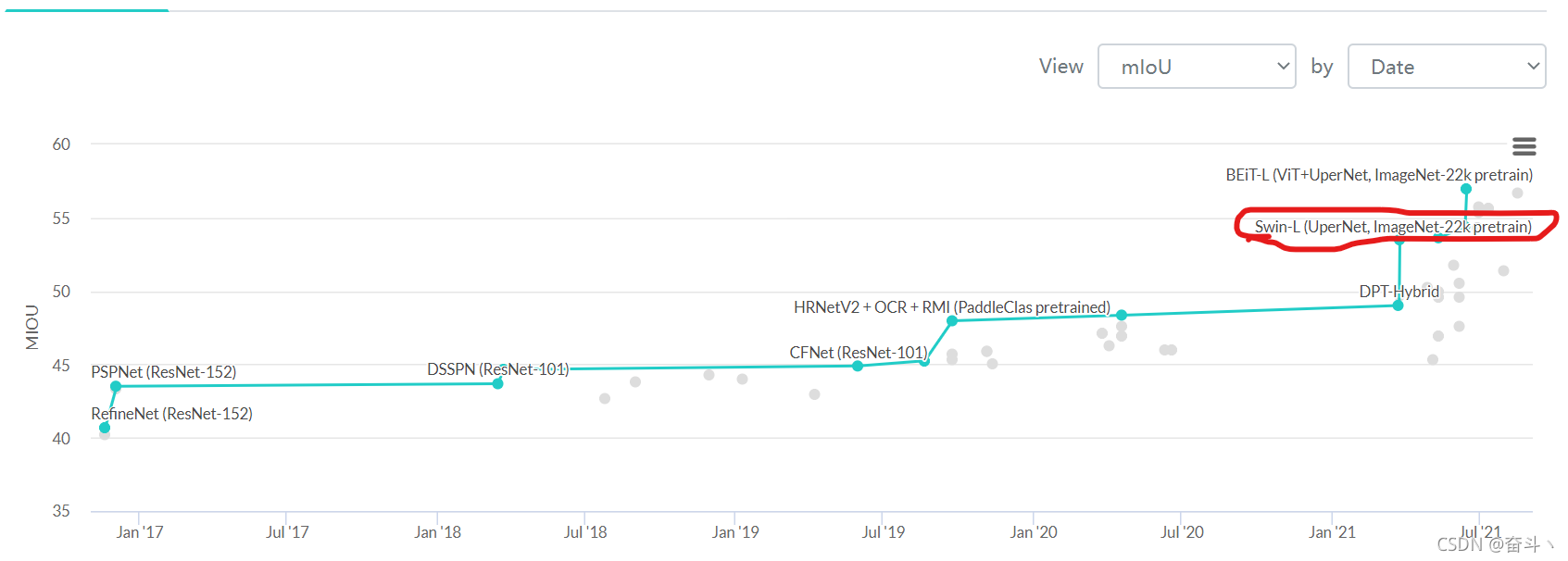Open the mIoU metric dropdown
The height and width of the screenshot is (561, 1568).
1197,67
